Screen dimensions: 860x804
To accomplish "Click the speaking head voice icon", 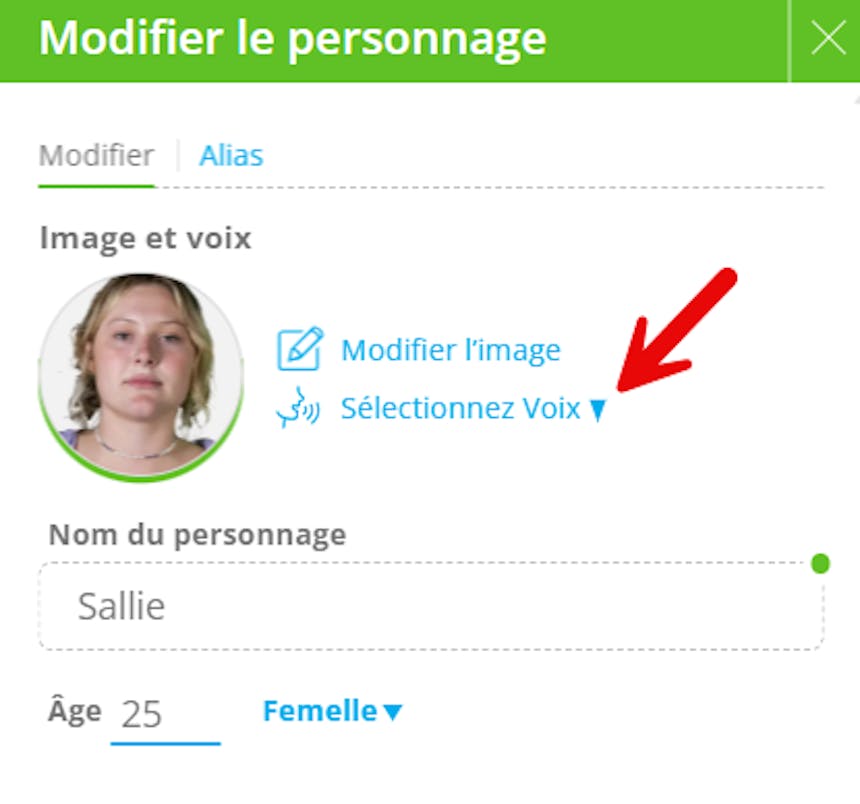I will (x=297, y=409).
